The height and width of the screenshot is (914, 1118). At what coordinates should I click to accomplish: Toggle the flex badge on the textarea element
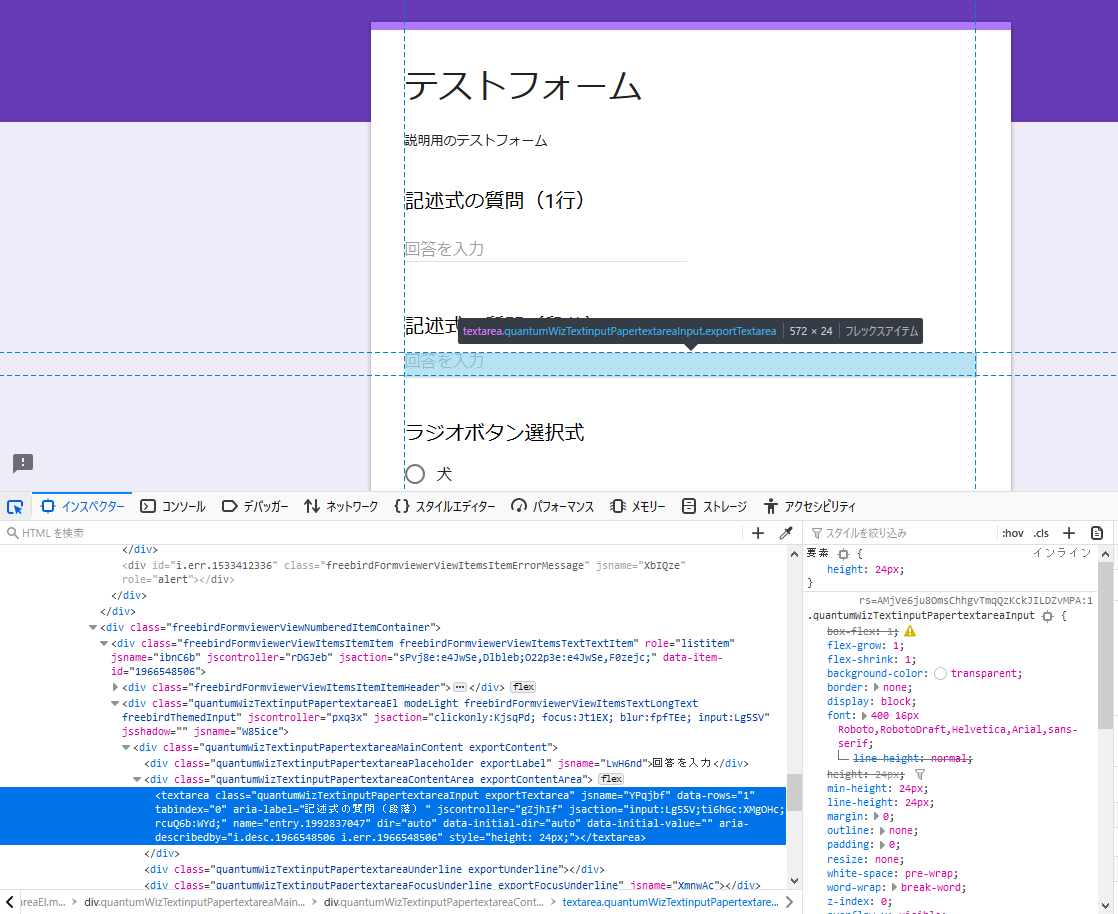[x=610, y=779]
